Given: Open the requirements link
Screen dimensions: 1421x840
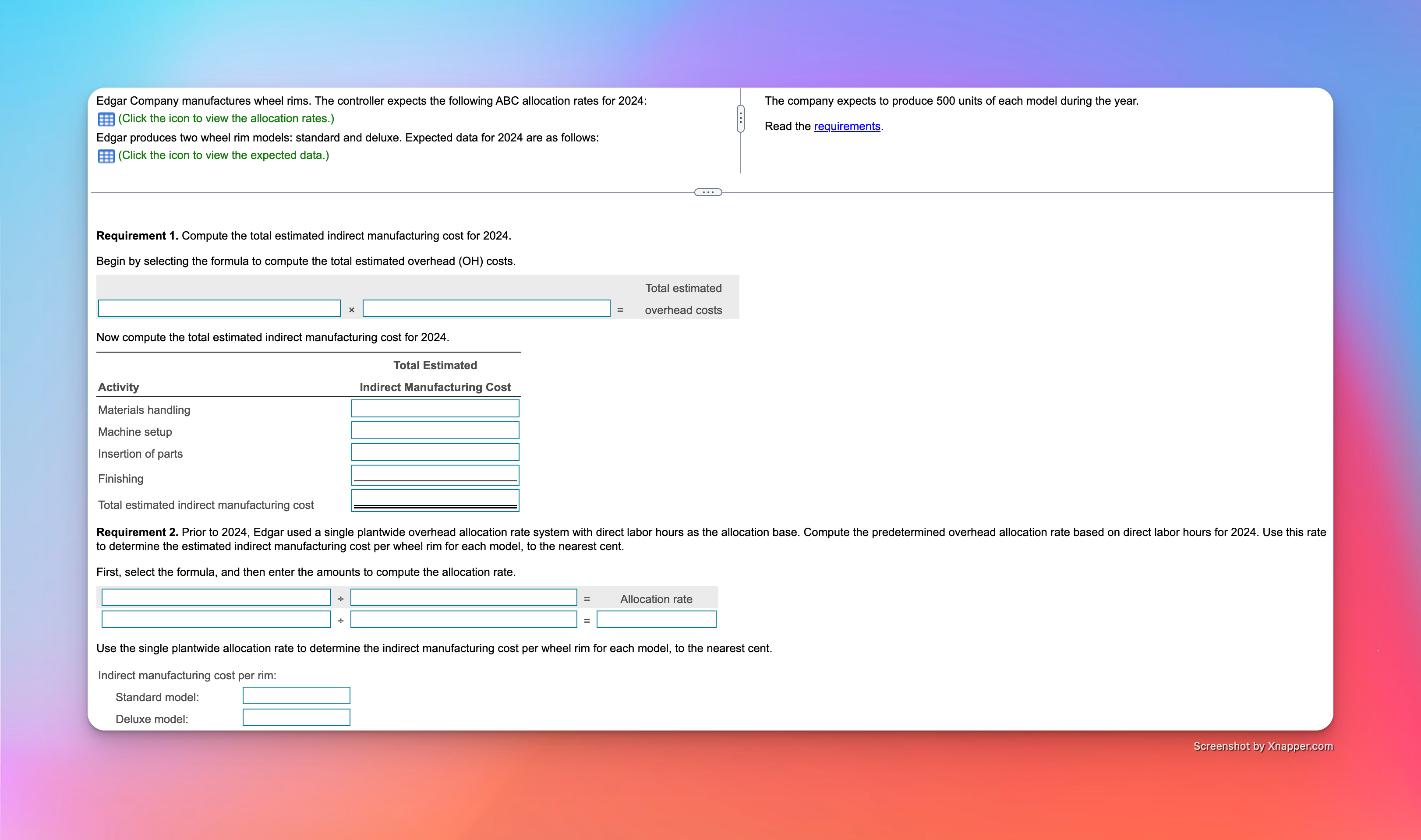Looking at the screenshot, I should pyautogui.click(x=846, y=126).
